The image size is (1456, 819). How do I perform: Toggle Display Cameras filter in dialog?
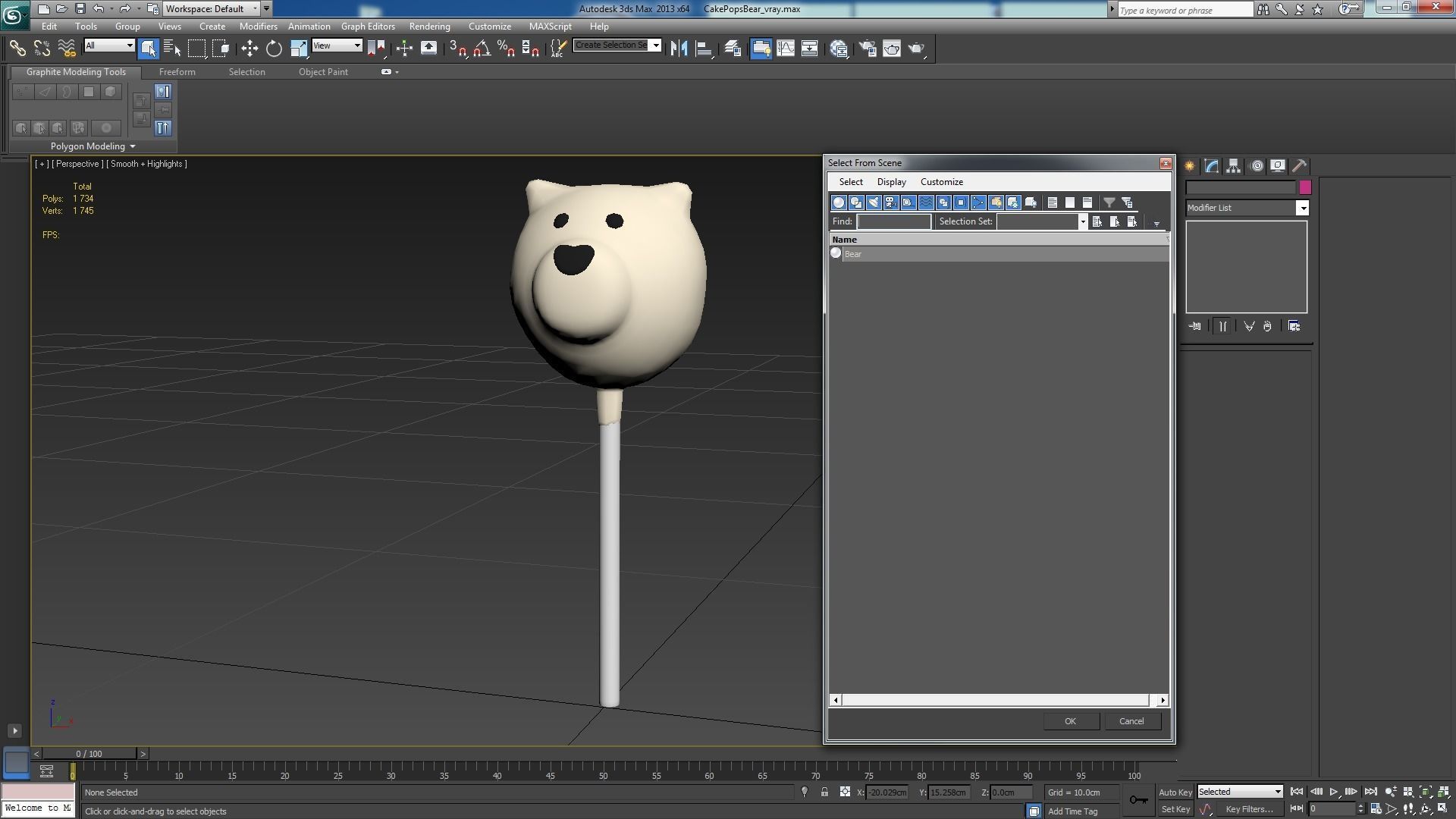(891, 202)
